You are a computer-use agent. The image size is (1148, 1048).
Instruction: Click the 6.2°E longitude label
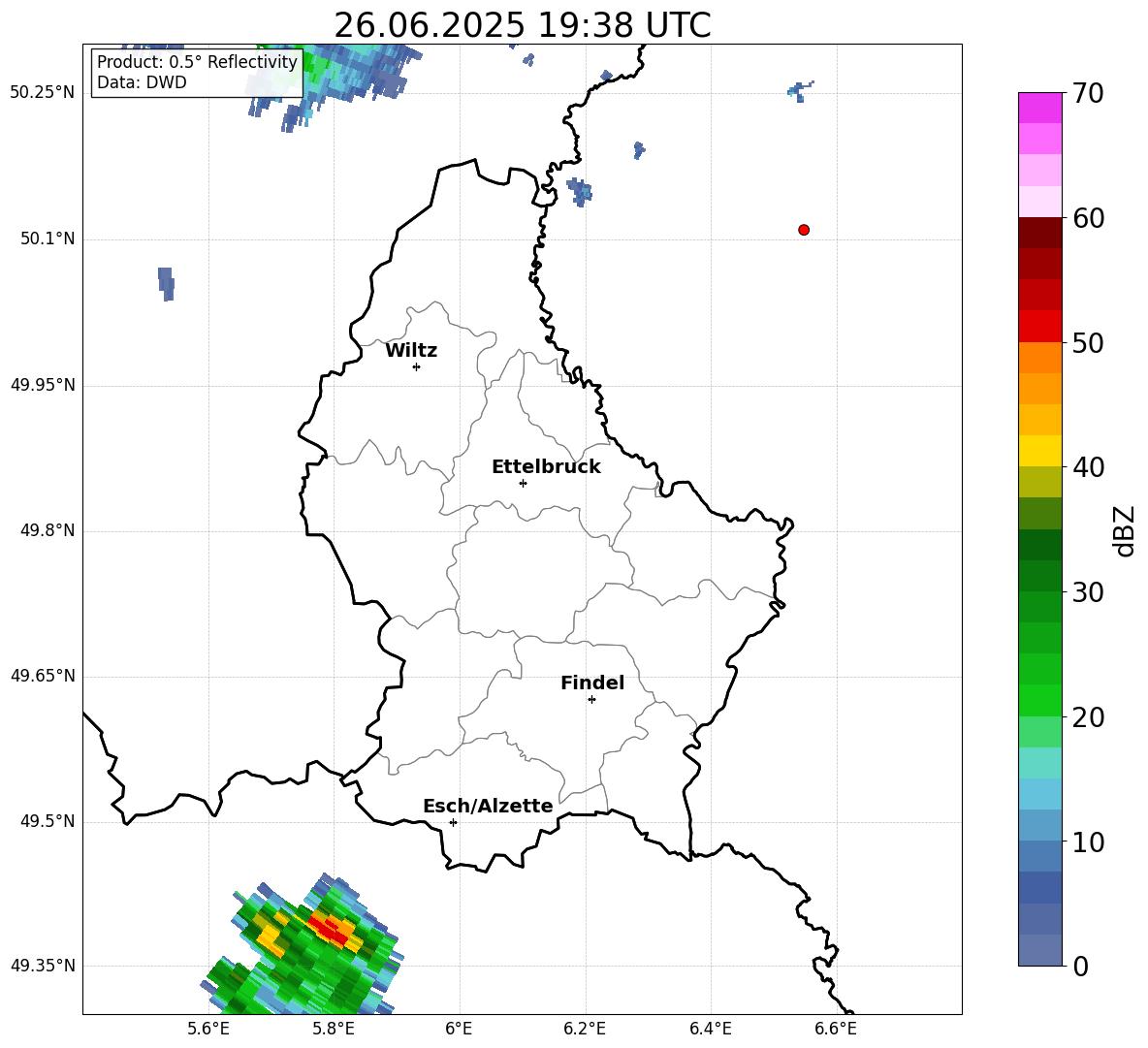pos(585,1029)
